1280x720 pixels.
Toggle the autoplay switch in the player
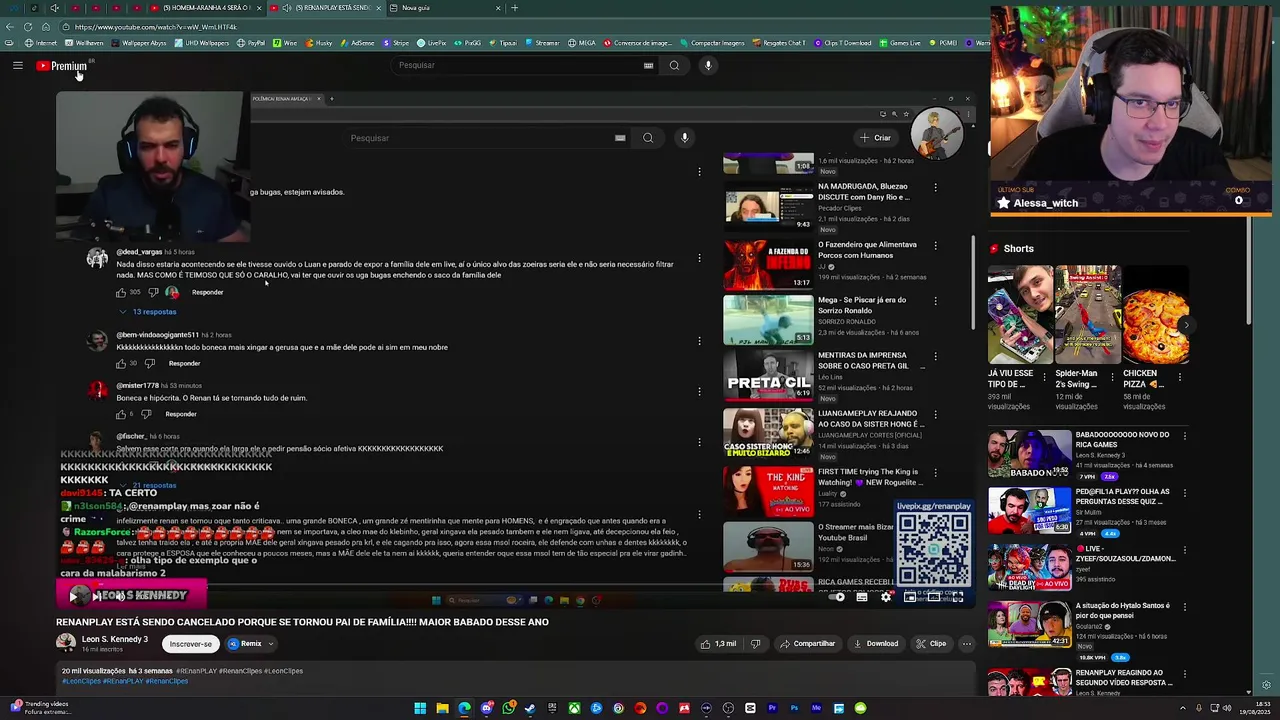click(838, 596)
